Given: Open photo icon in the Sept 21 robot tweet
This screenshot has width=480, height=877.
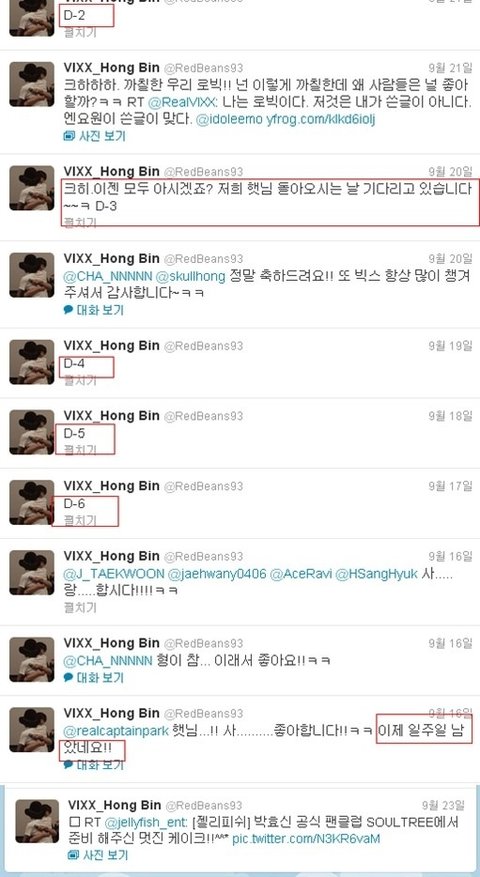Looking at the screenshot, I should [x=69, y=136].
